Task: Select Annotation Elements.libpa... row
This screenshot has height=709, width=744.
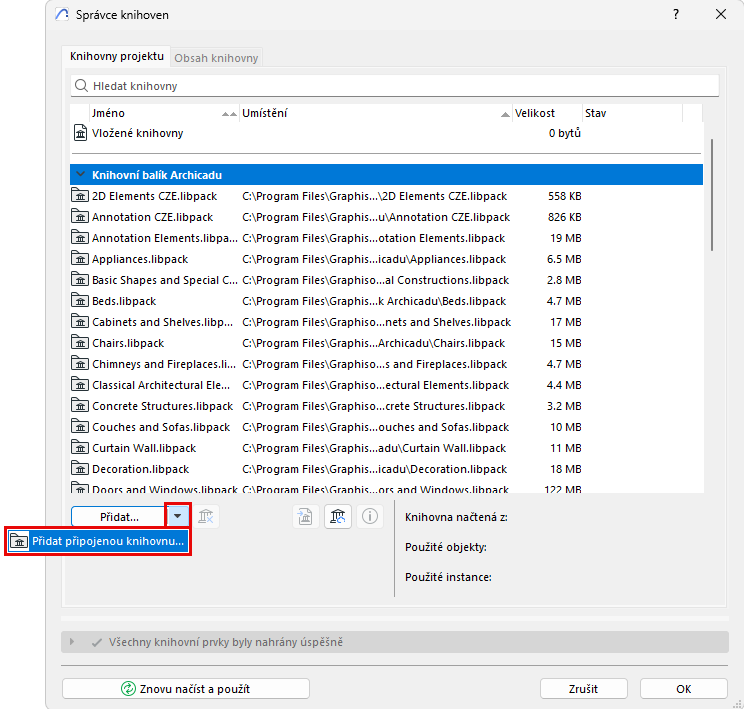Action: (x=386, y=238)
